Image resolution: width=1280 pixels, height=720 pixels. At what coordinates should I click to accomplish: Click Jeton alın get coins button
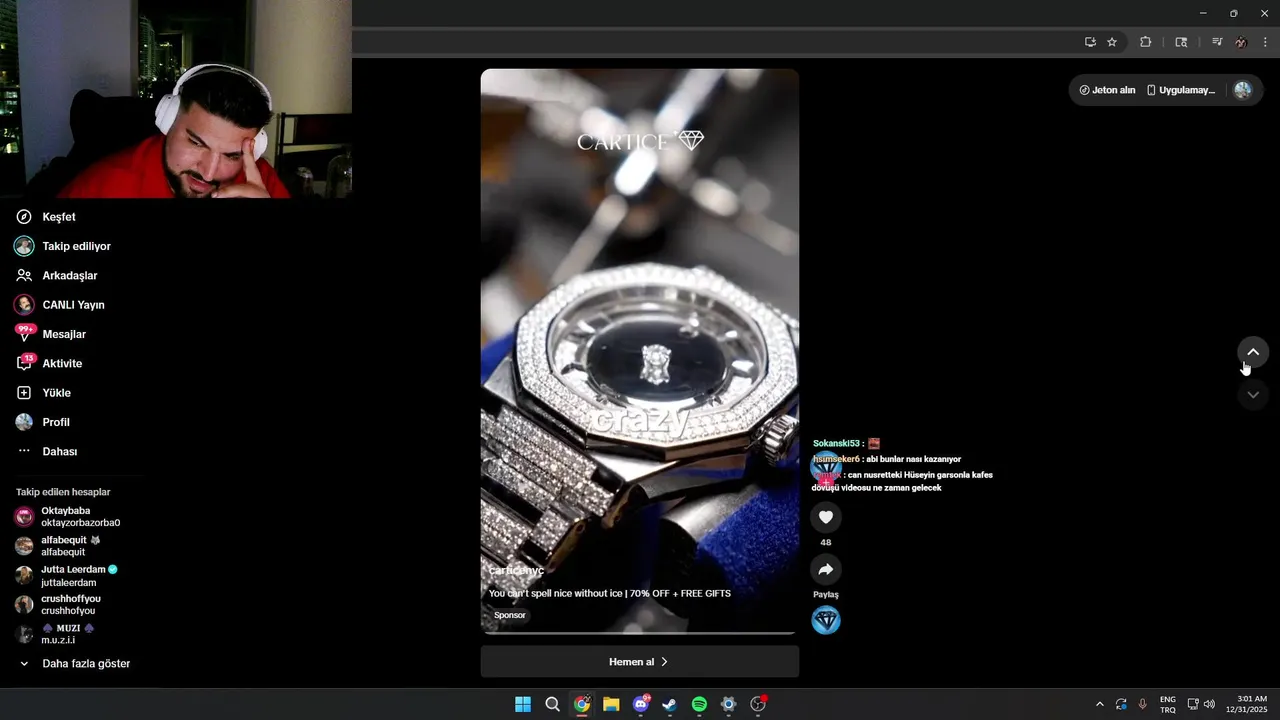tap(1107, 90)
